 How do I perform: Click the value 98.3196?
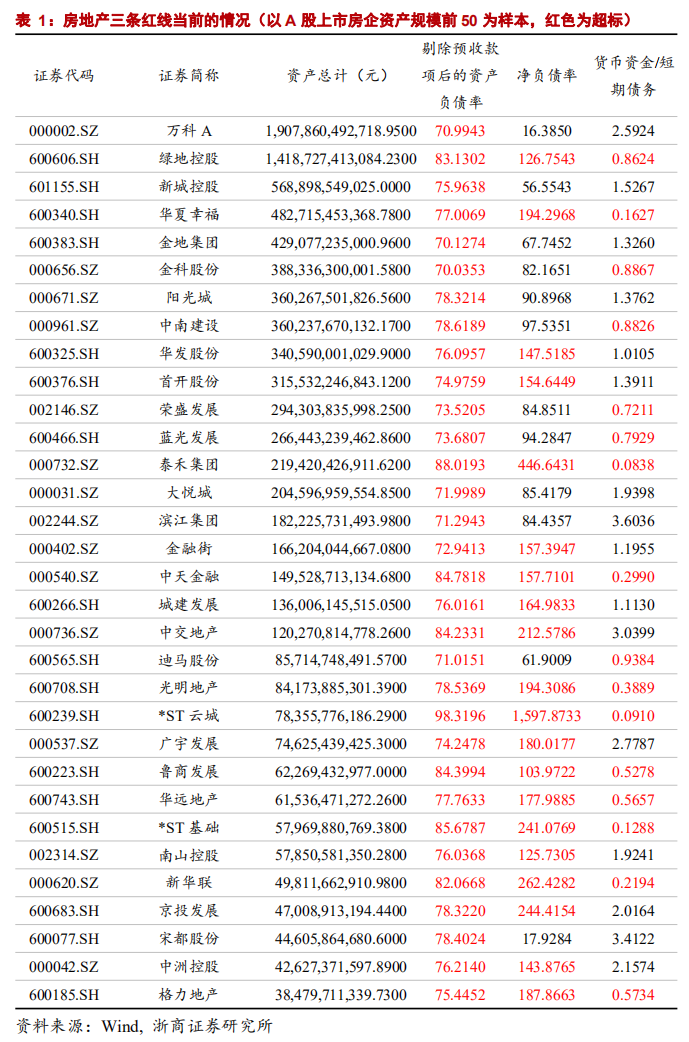(x=460, y=716)
